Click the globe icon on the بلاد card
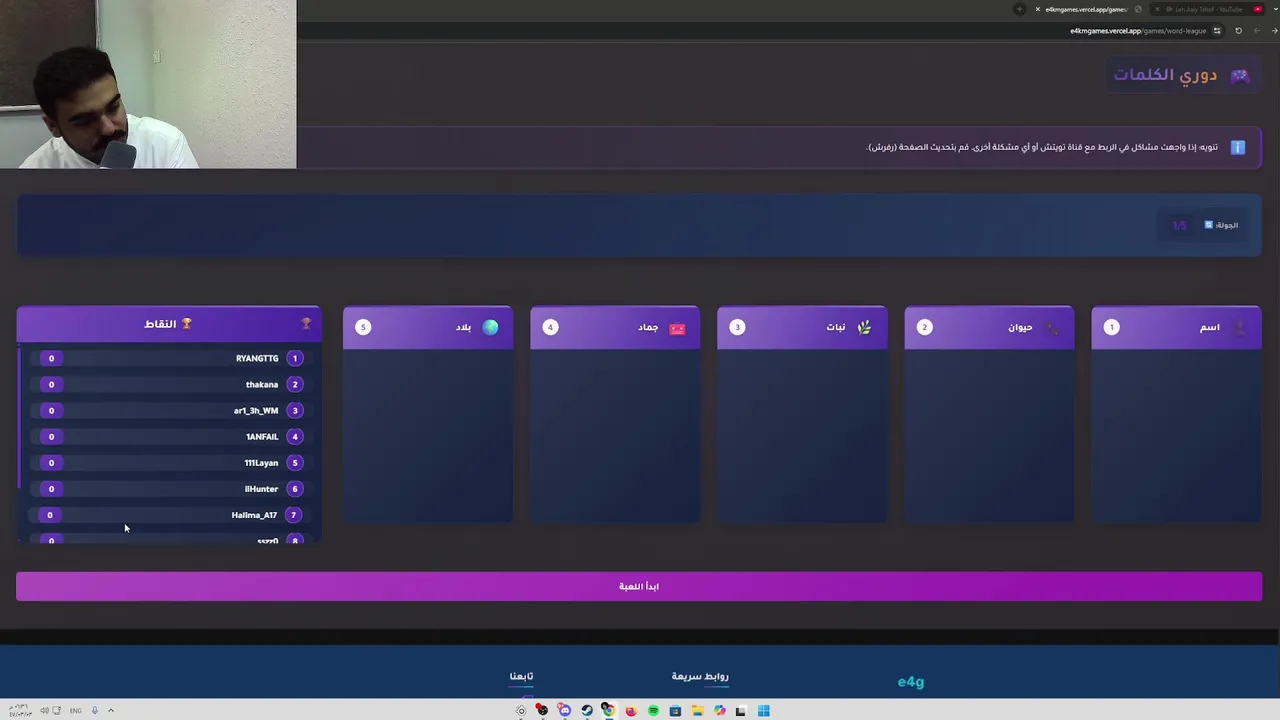The height and width of the screenshot is (720, 1280). click(490, 327)
